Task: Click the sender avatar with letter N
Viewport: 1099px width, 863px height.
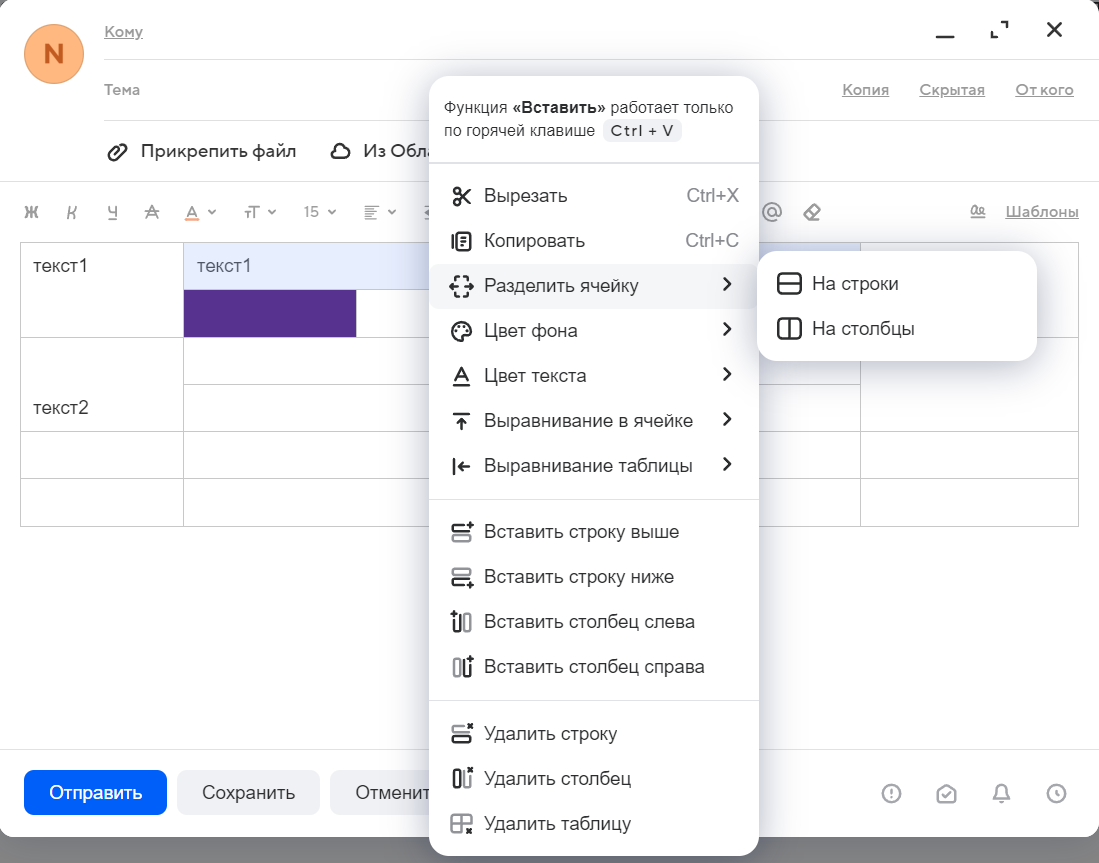Action: click(53, 54)
